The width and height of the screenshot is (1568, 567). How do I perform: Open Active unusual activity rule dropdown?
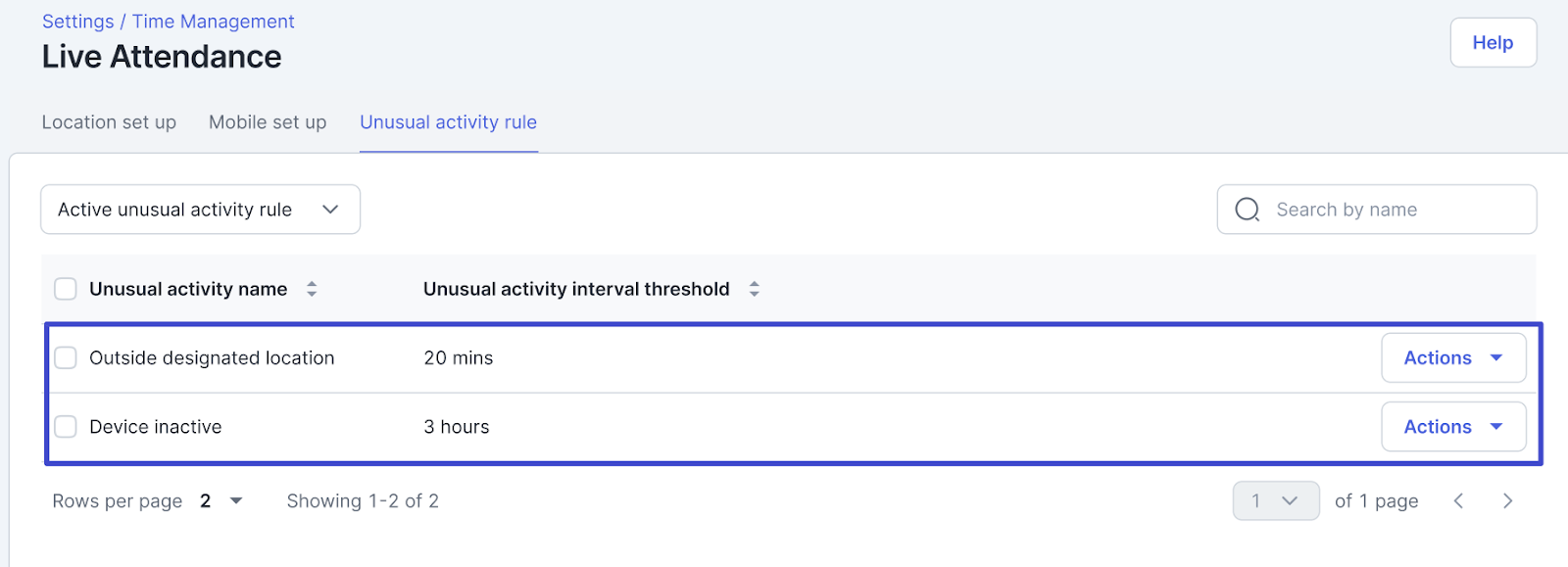200,210
